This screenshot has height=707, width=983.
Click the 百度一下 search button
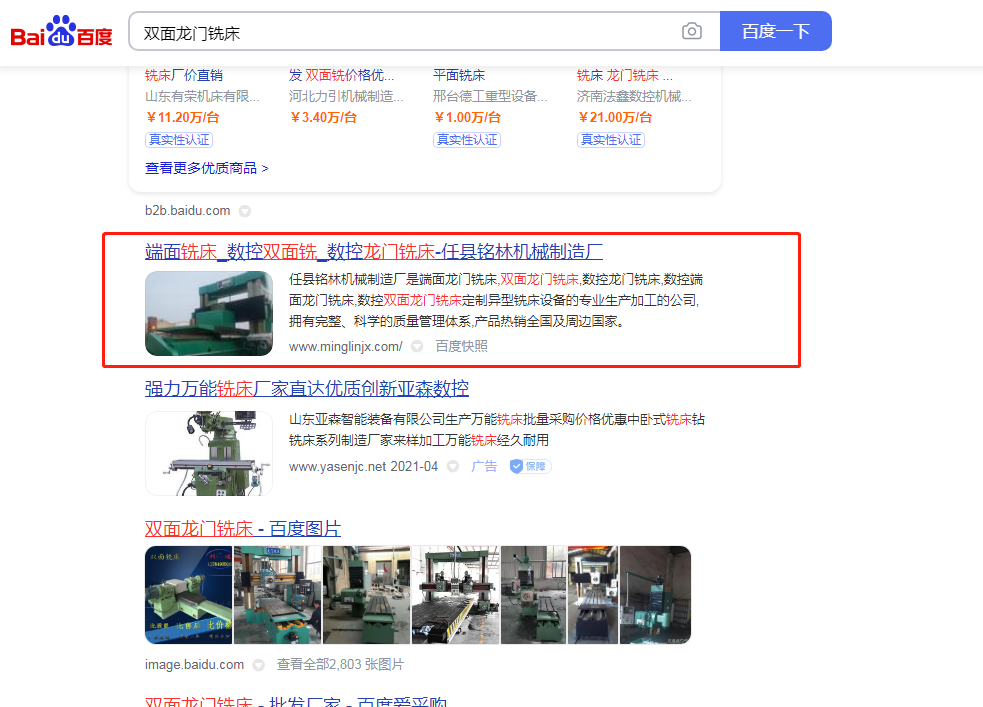point(775,31)
